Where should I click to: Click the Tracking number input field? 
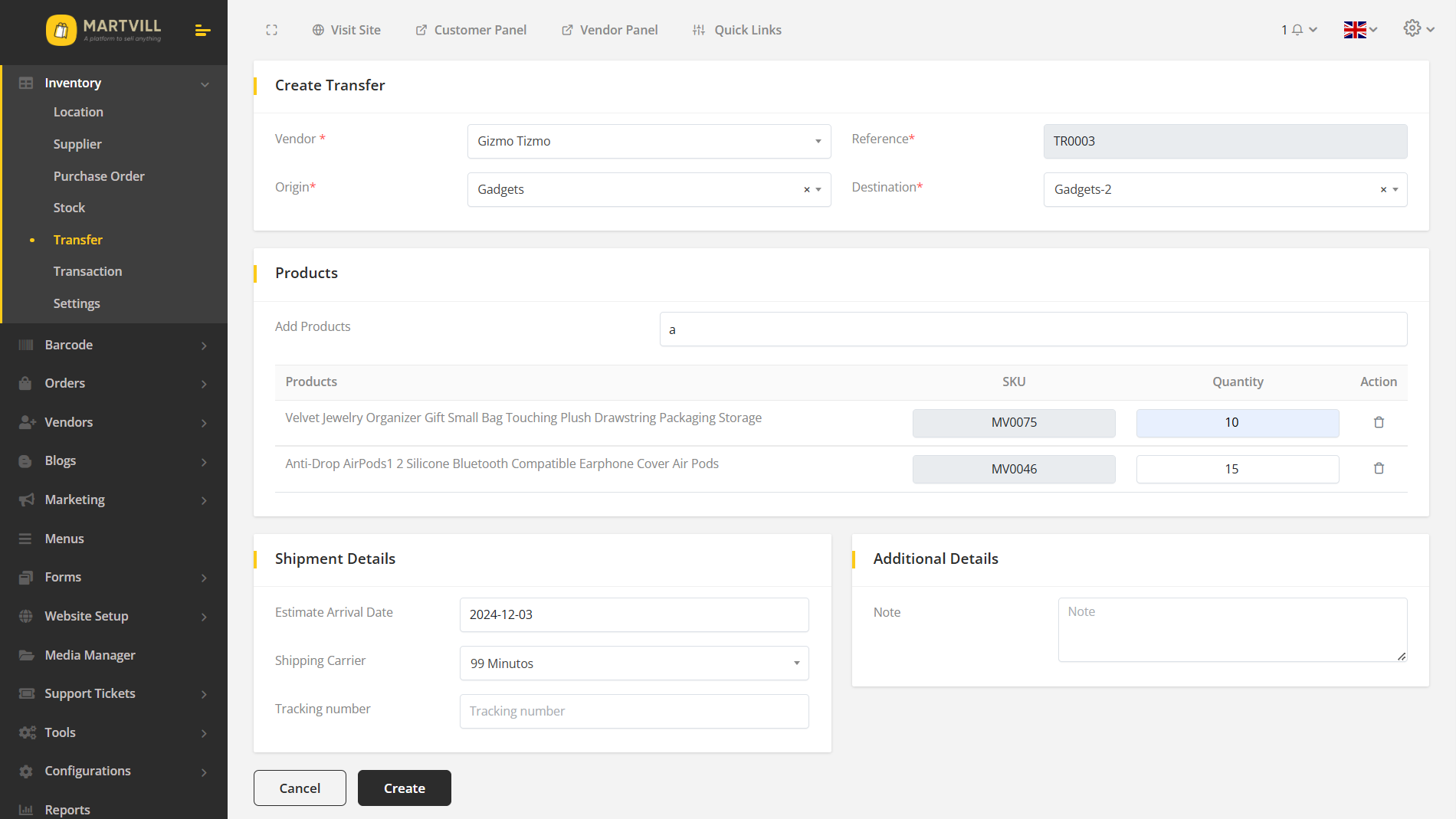634,711
